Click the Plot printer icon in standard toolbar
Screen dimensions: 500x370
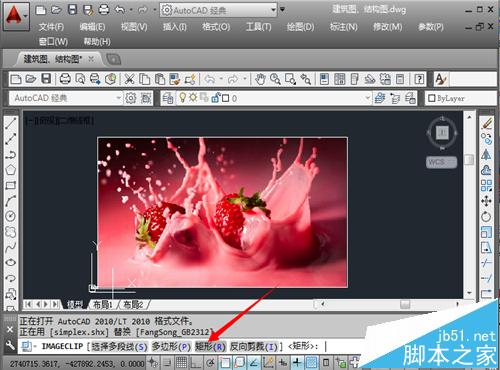point(65,79)
